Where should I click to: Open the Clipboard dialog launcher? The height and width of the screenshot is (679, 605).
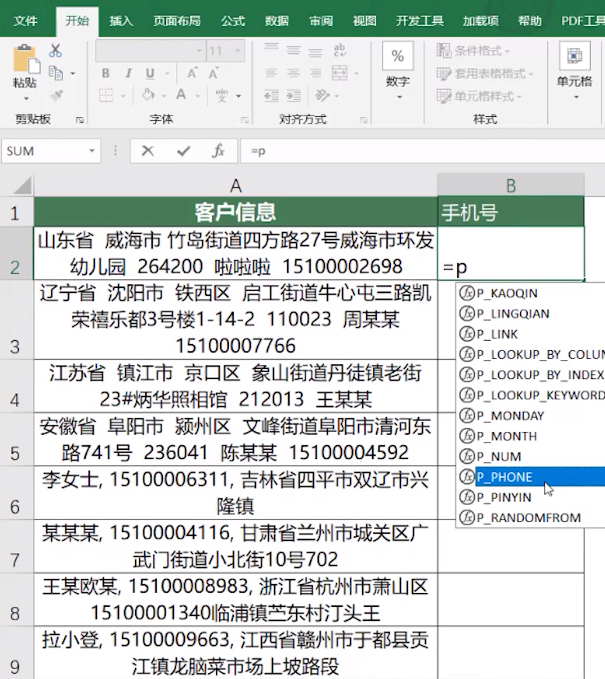[x=80, y=120]
